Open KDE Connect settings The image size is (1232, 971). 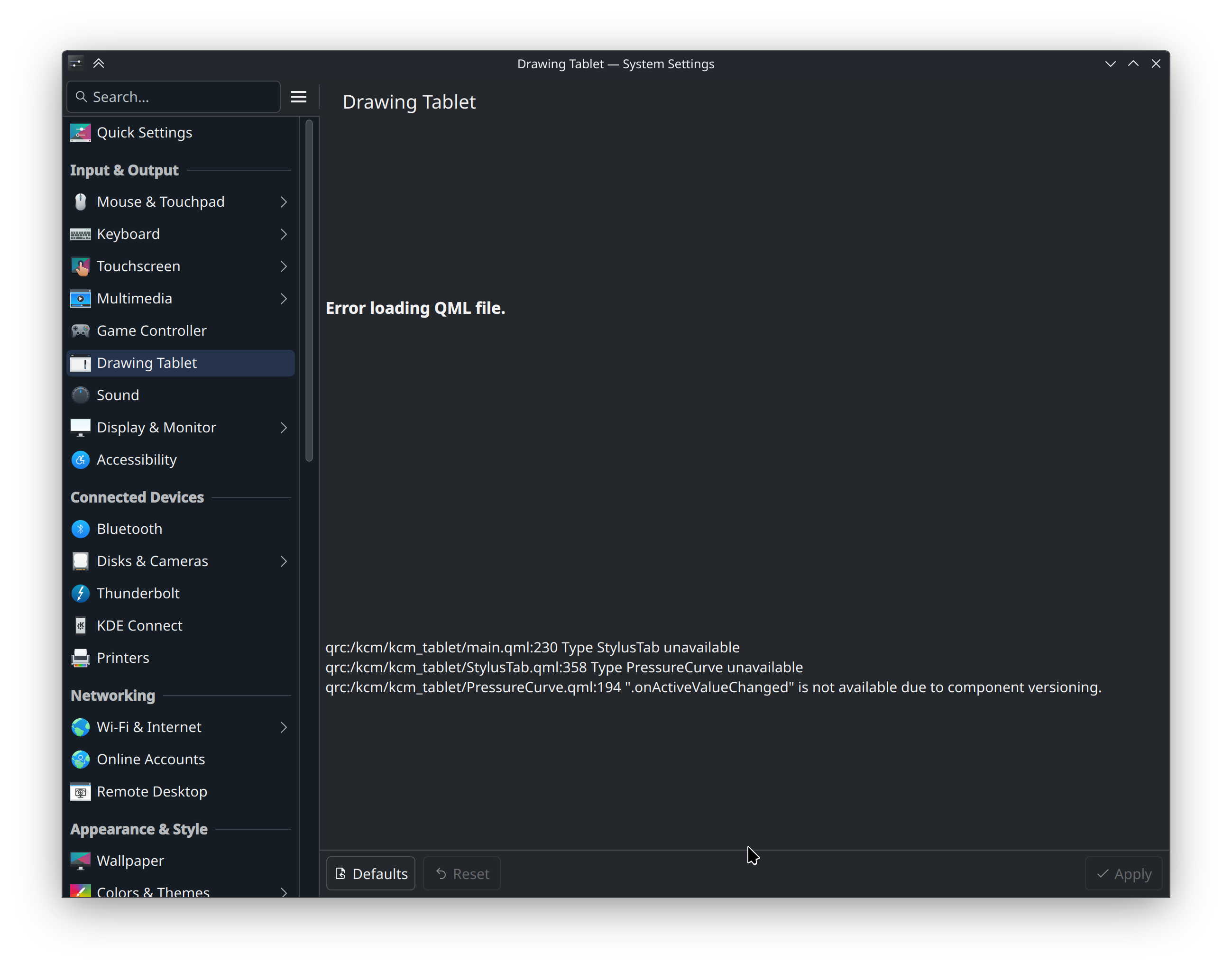point(180,625)
